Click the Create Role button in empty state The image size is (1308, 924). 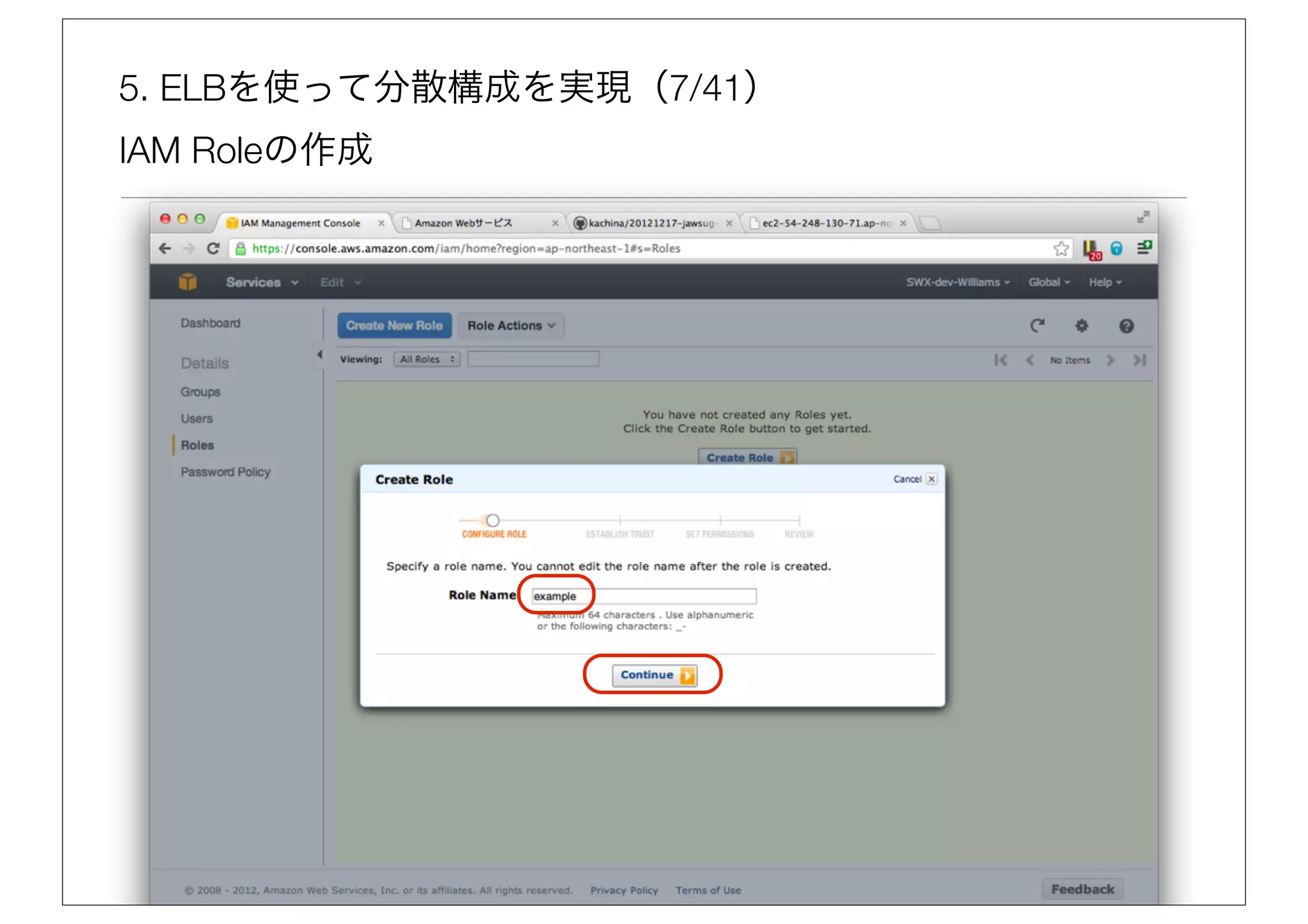click(747, 457)
